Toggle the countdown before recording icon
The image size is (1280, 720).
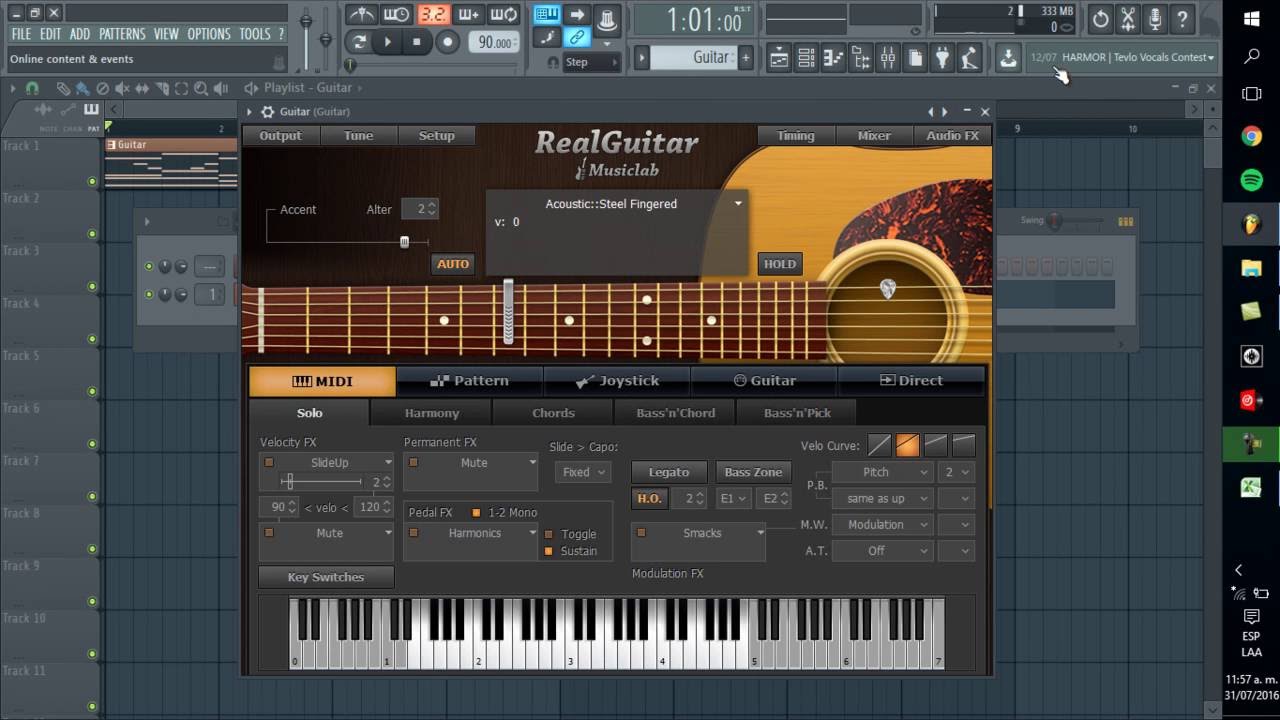tap(433, 15)
